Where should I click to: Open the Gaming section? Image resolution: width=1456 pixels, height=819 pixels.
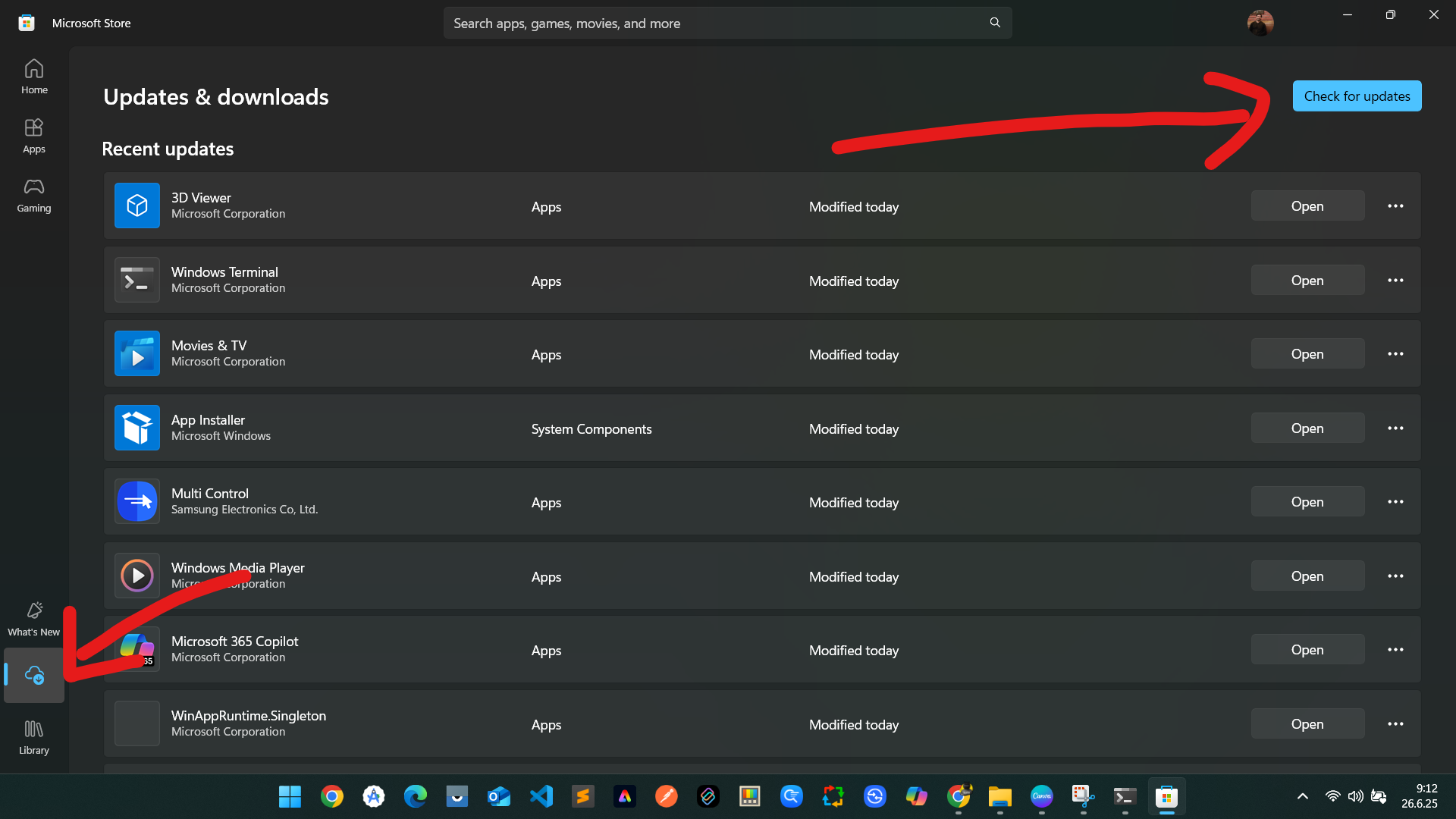pyautogui.click(x=33, y=195)
